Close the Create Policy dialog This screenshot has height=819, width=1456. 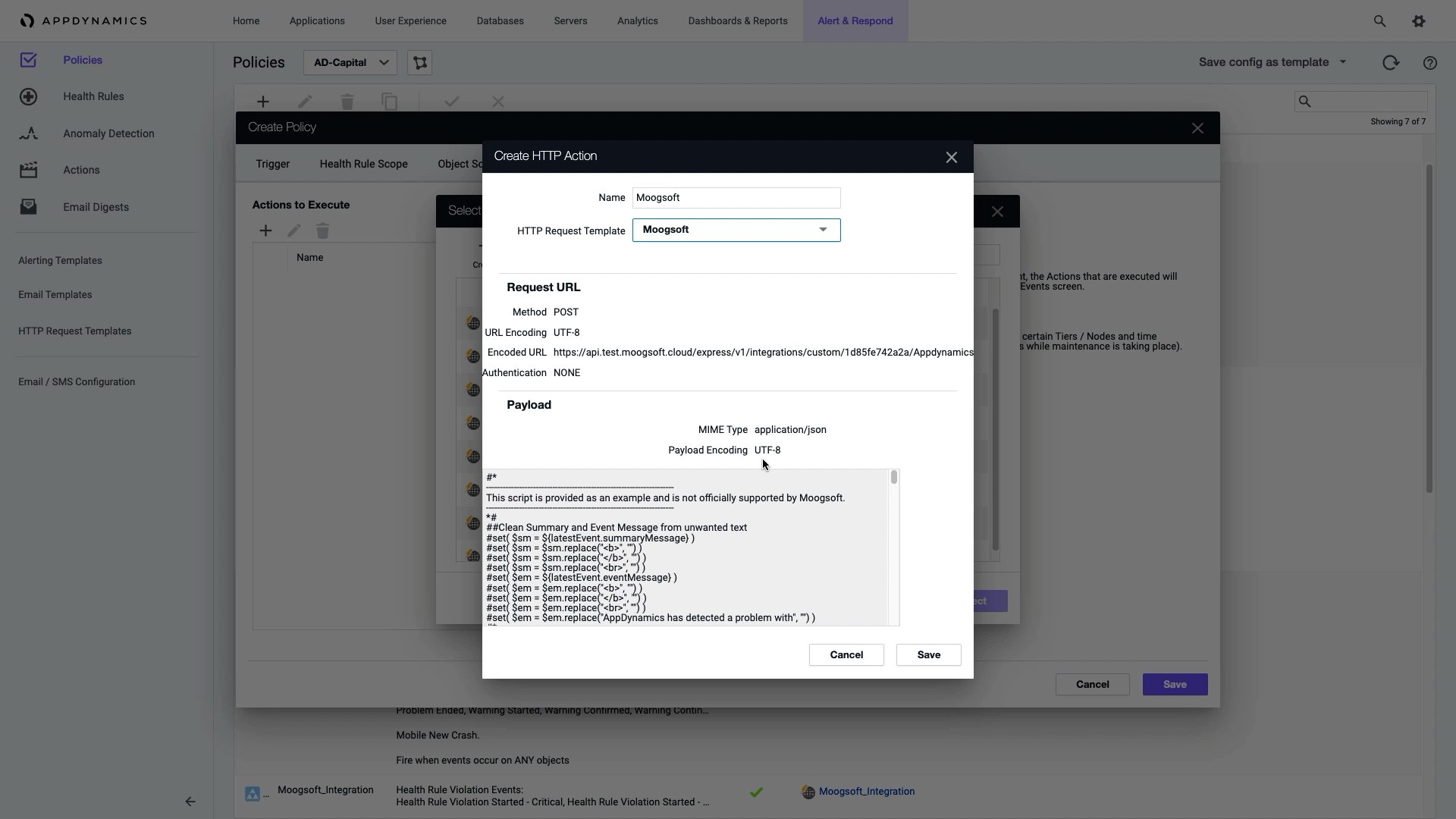point(1197,129)
